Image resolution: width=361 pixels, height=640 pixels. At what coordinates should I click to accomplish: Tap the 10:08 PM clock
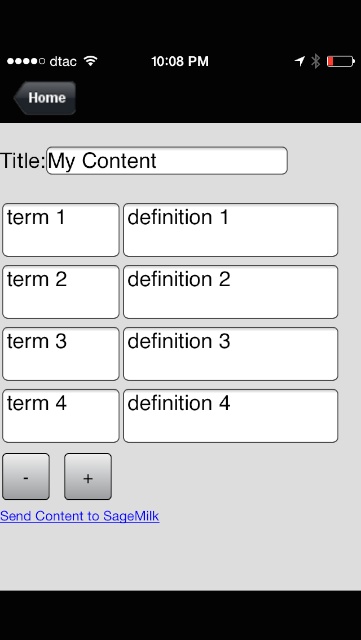[x=180, y=61]
